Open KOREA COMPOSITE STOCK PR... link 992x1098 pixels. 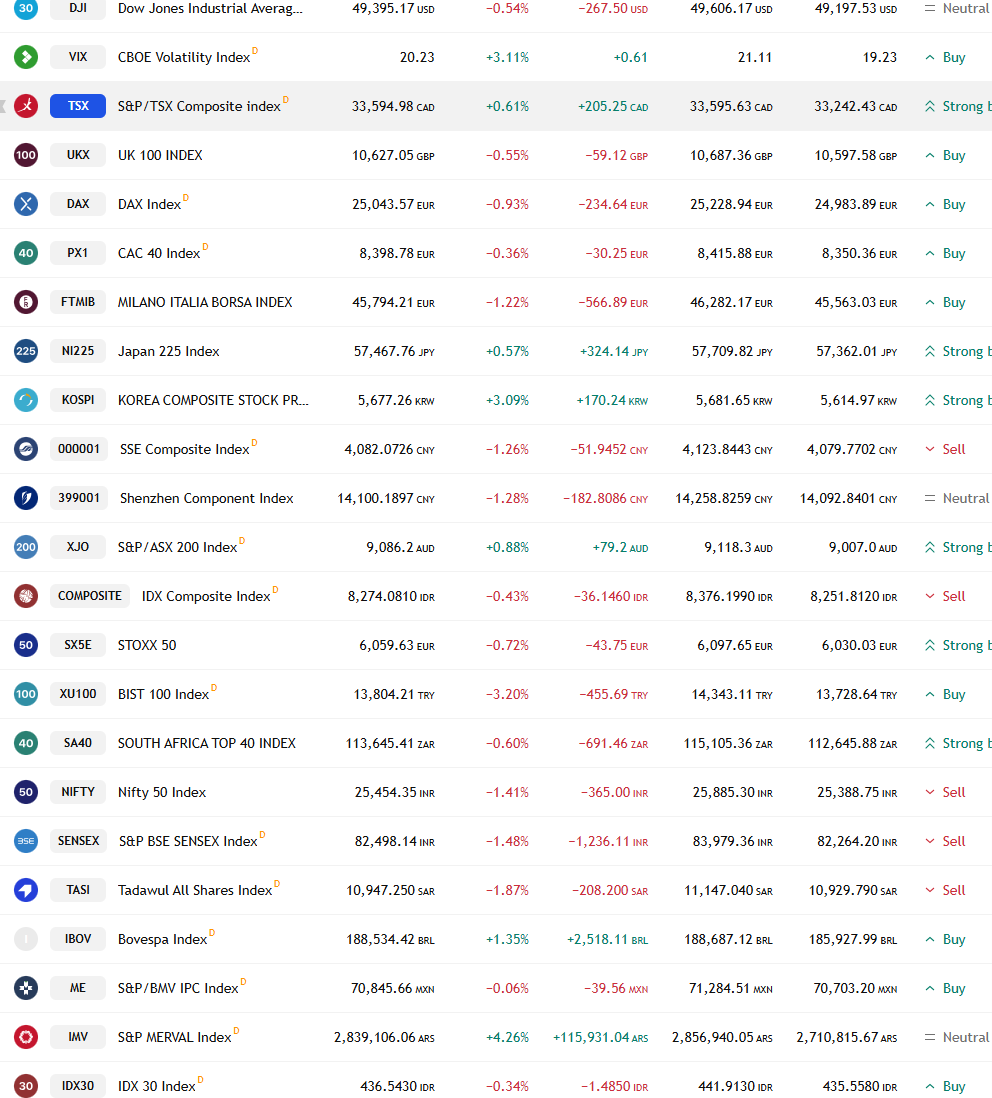(x=213, y=401)
